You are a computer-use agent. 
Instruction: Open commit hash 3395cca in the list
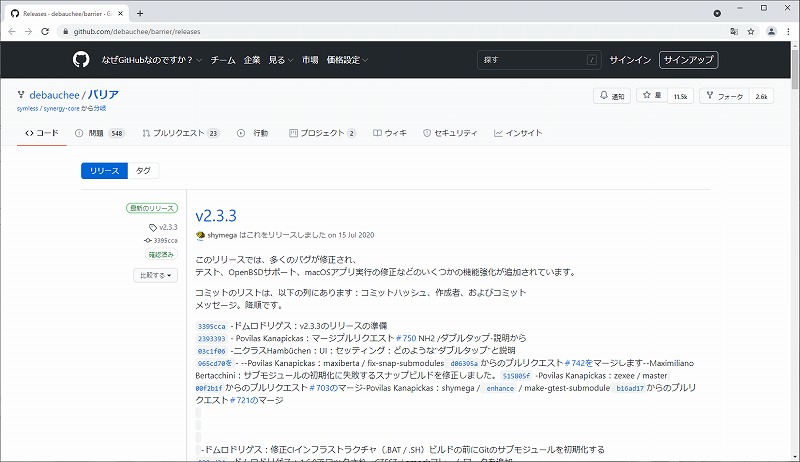pos(211,326)
